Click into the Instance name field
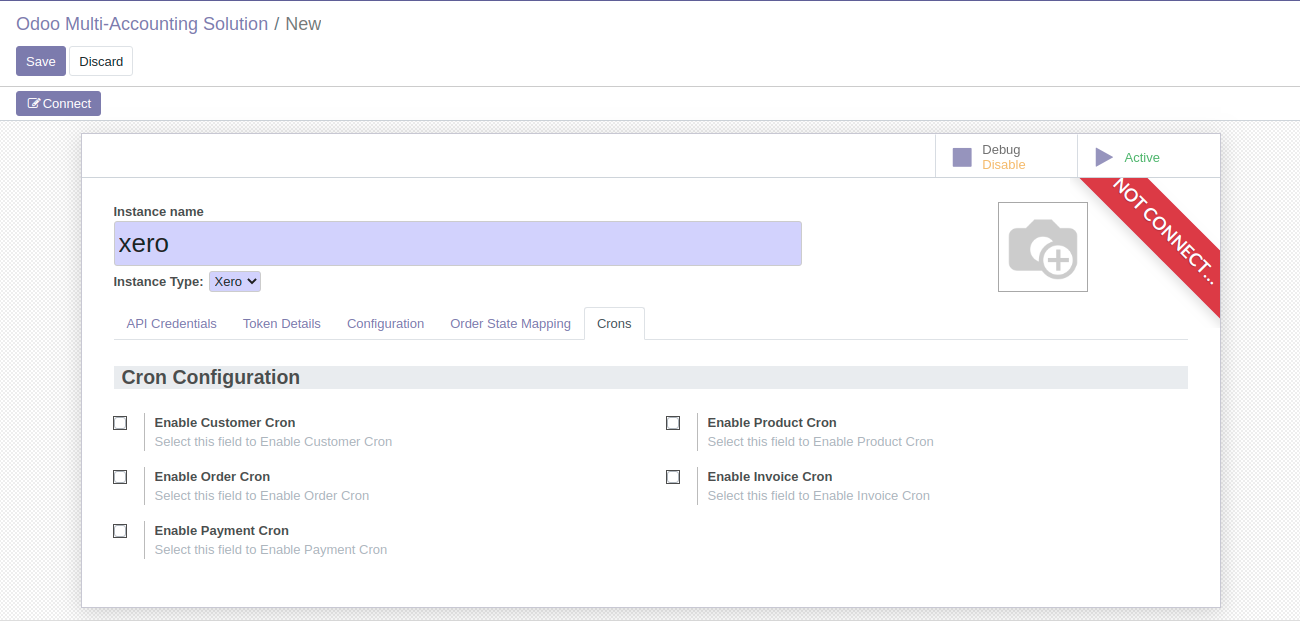This screenshot has width=1300, height=621. [457, 244]
